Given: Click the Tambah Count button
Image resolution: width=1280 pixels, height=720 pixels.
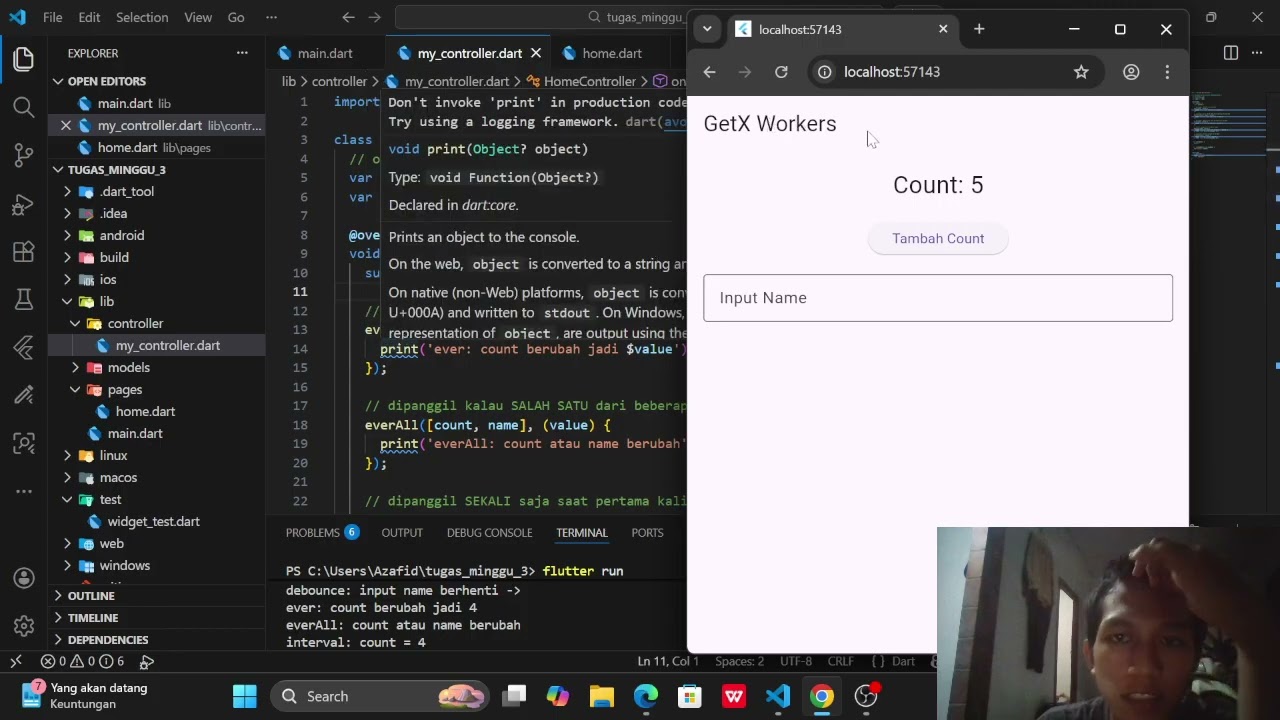Looking at the screenshot, I should pos(938,238).
